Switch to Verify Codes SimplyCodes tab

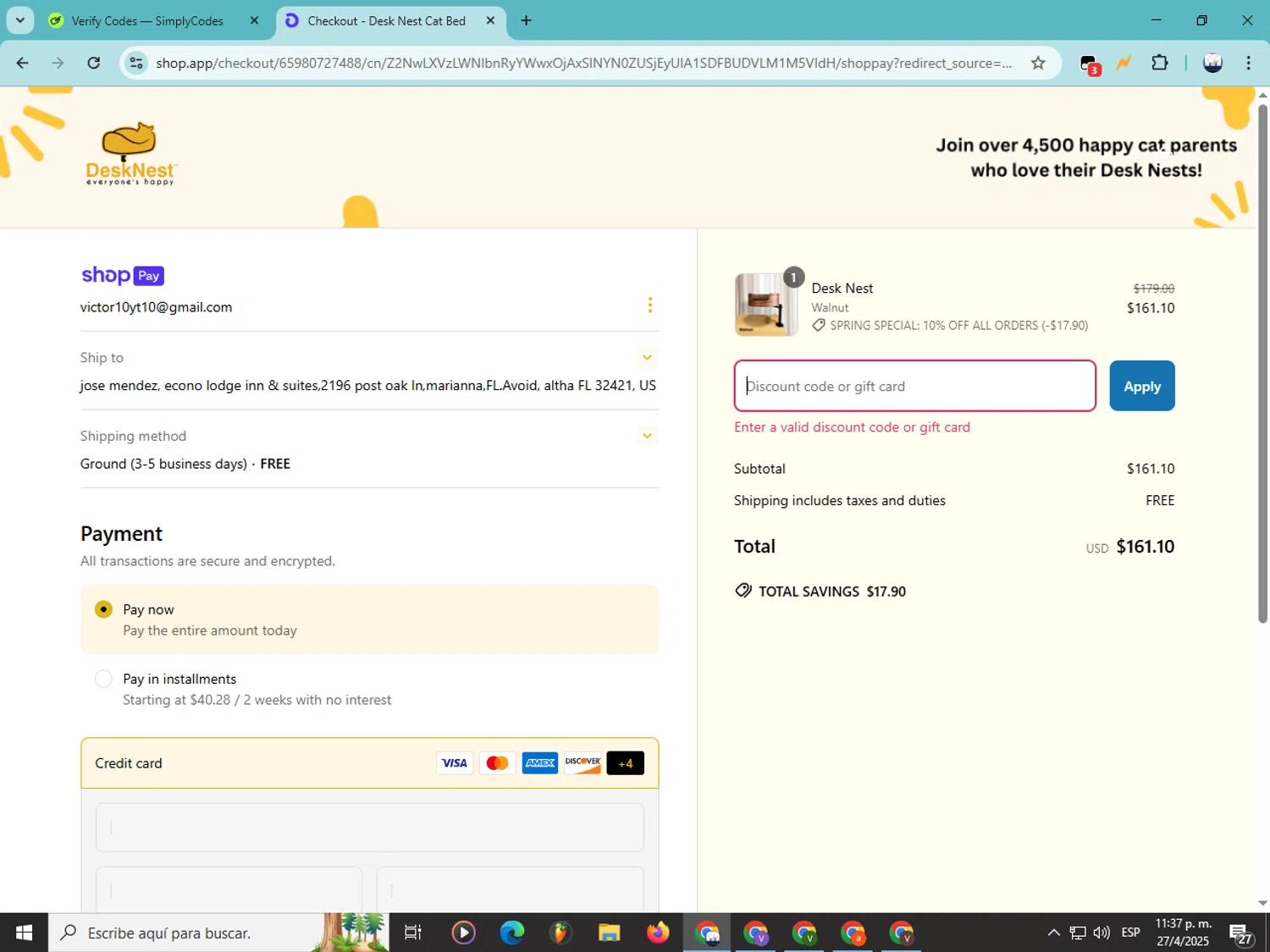(x=147, y=20)
